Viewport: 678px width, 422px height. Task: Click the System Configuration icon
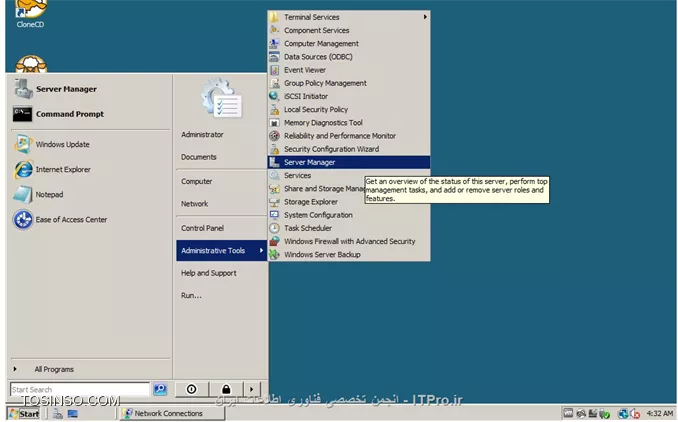tap(274, 215)
